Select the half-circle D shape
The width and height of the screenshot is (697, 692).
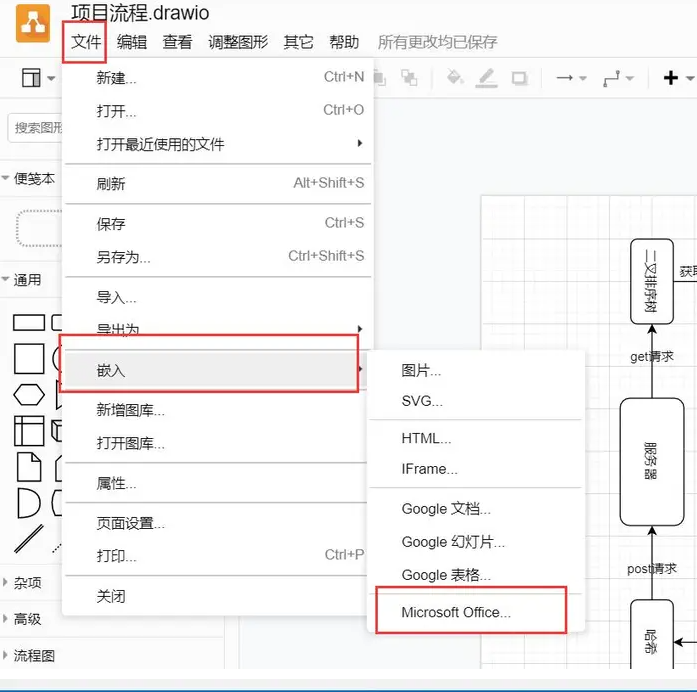click(x=29, y=503)
